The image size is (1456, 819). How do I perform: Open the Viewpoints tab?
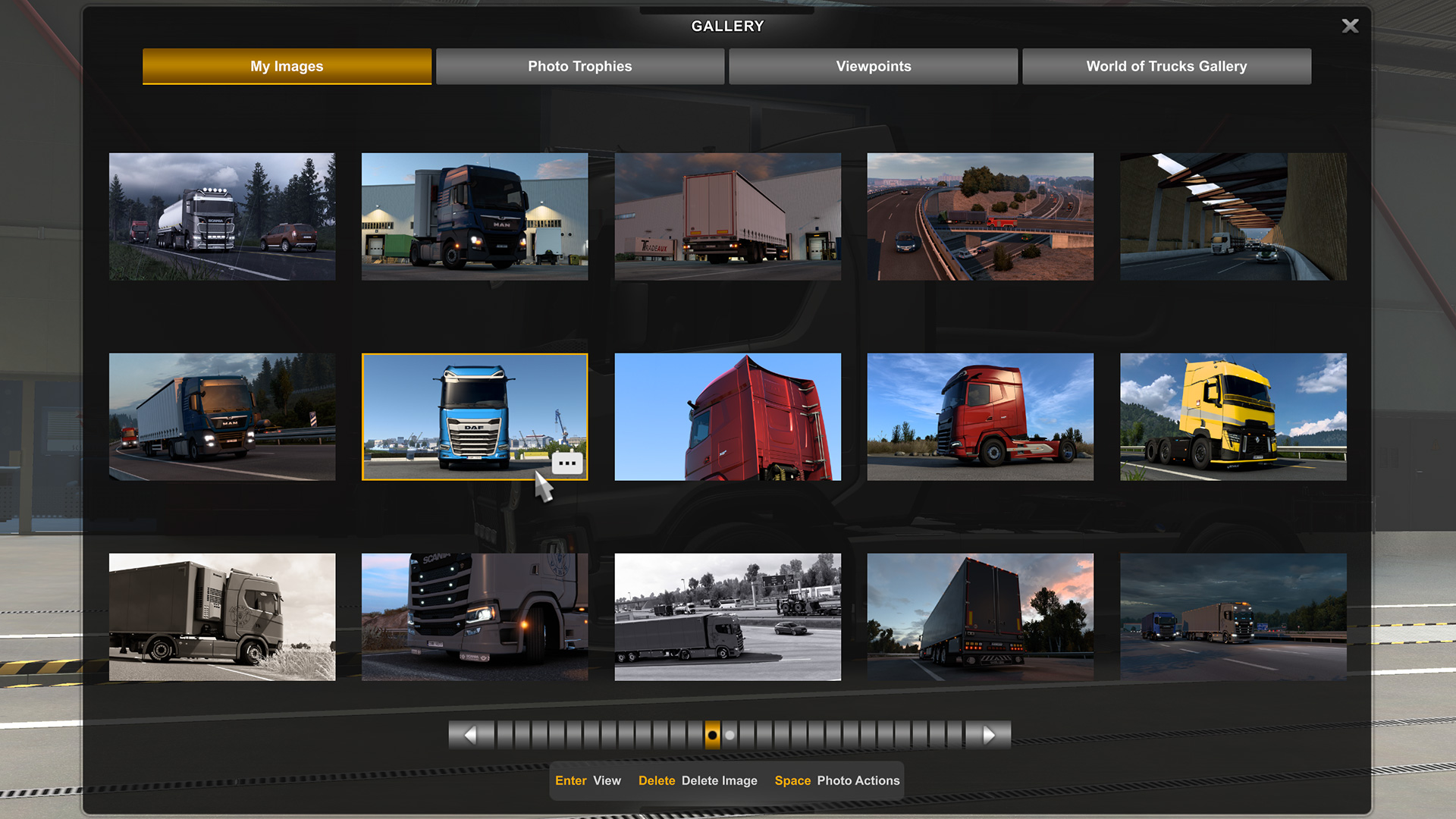[x=873, y=67]
